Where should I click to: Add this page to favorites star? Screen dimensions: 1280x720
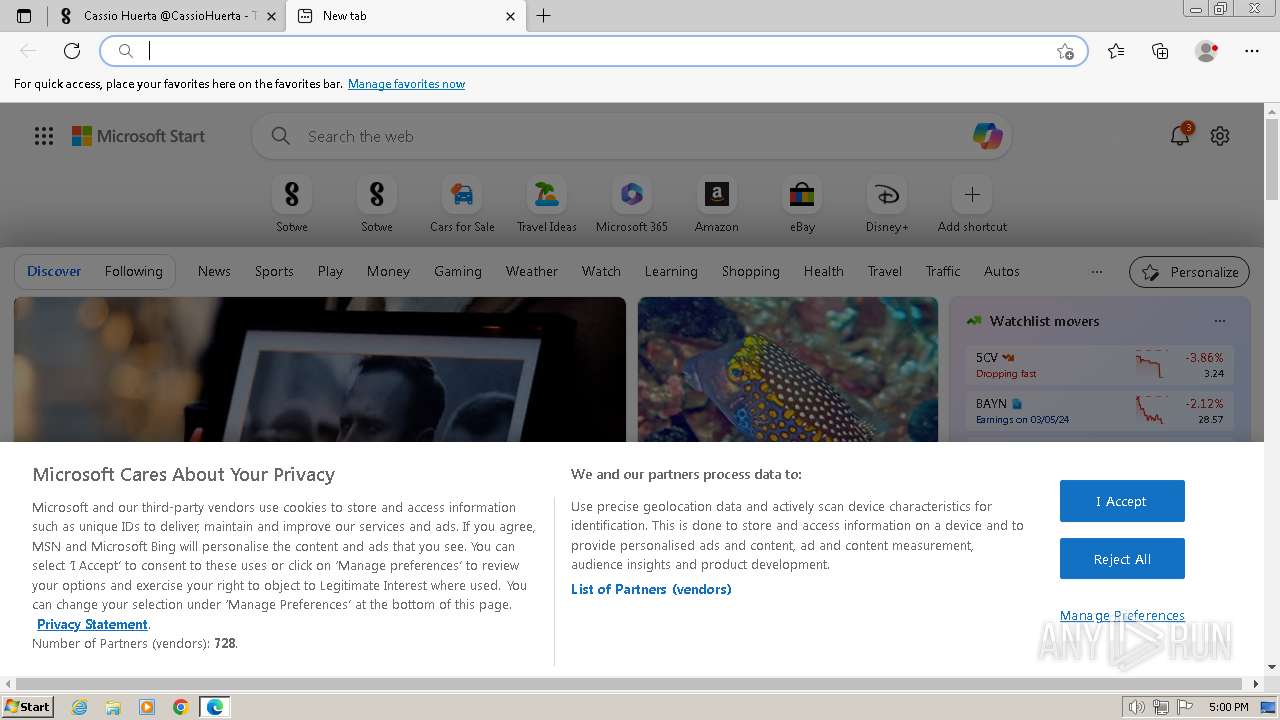point(1066,51)
